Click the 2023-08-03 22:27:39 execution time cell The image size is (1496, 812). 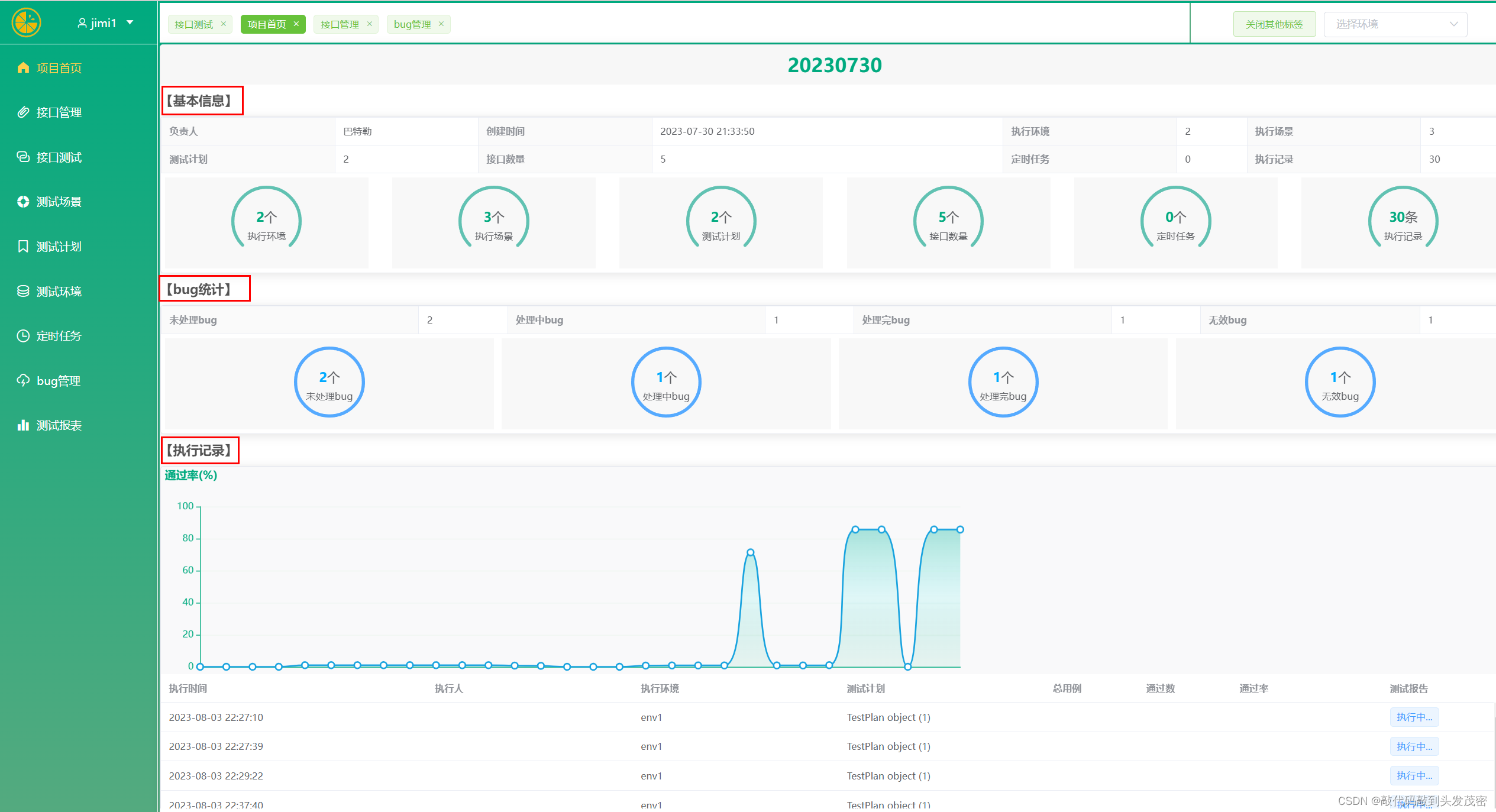(x=216, y=746)
